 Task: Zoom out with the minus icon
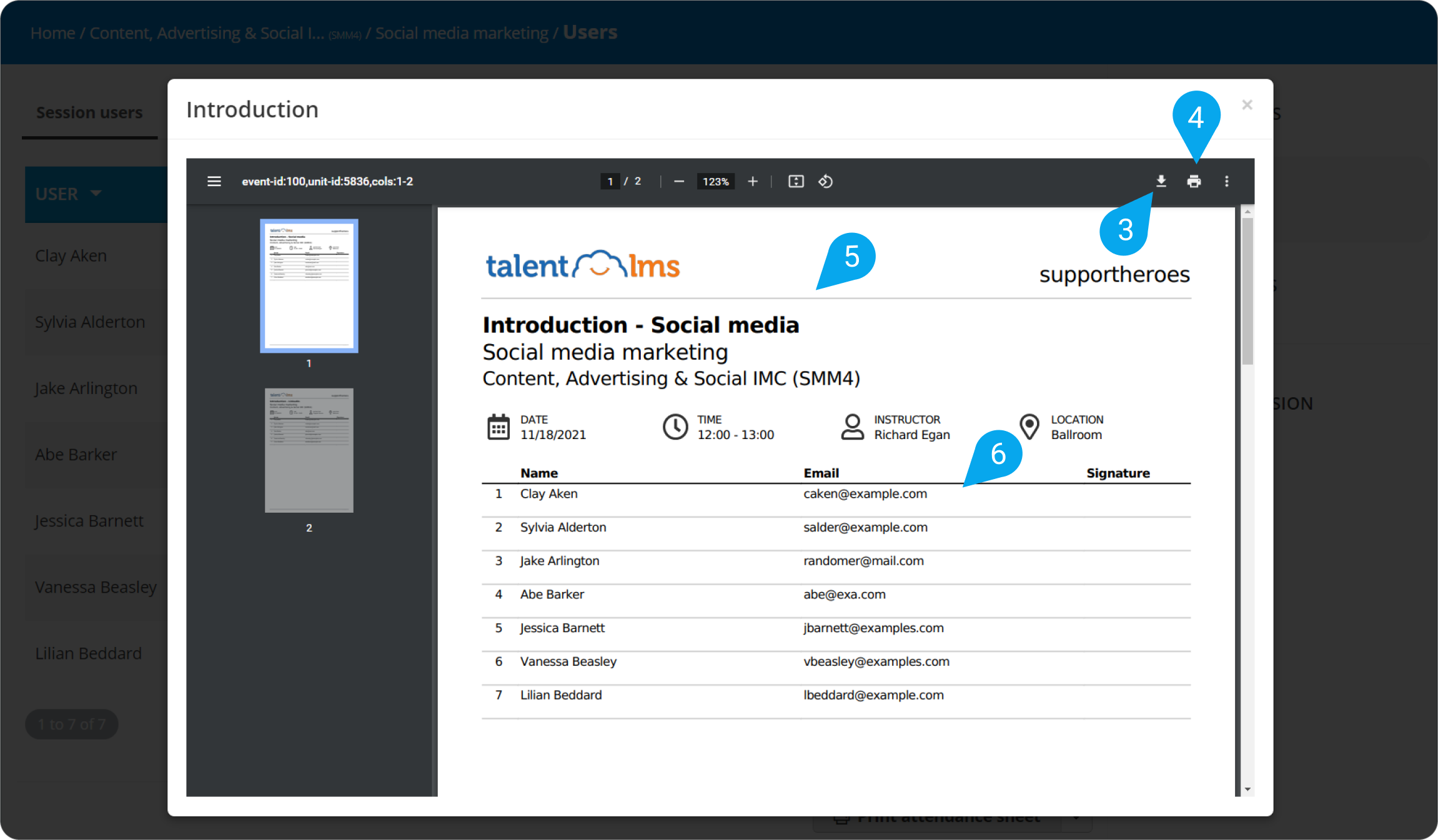point(679,181)
